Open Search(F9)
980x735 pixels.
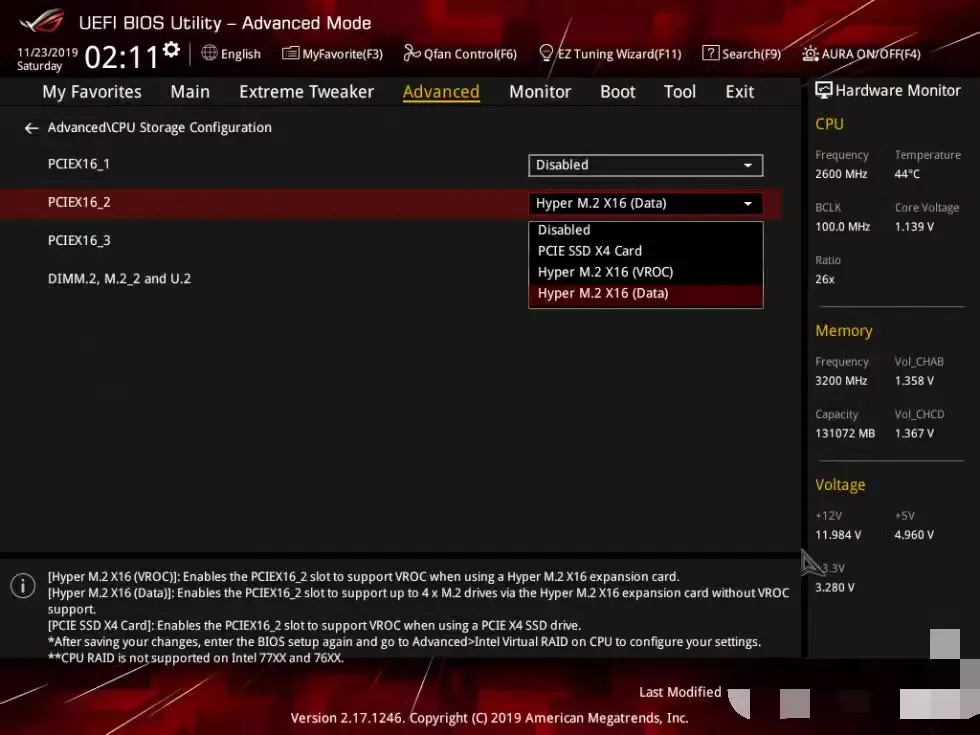click(742, 54)
